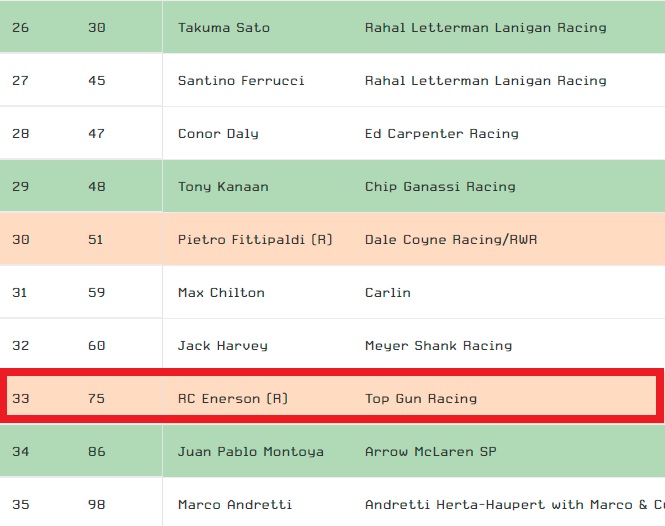Select car number 86 in the table

[x=96, y=451]
